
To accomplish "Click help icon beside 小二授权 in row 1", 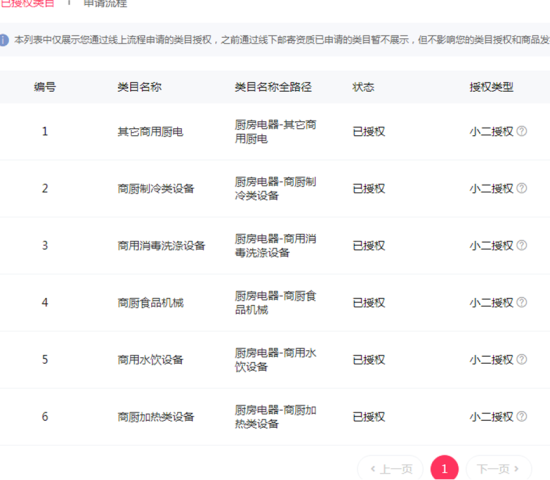I will [x=522, y=131].
